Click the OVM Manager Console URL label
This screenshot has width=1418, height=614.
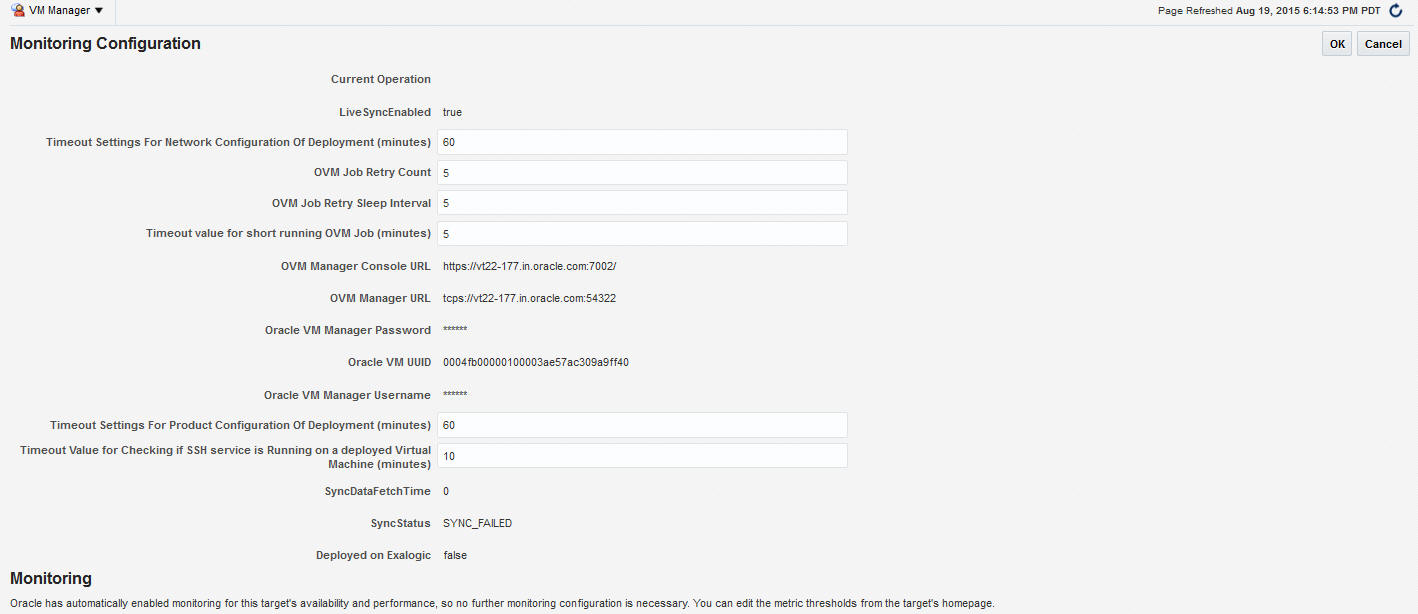click(x=356, y=267)
